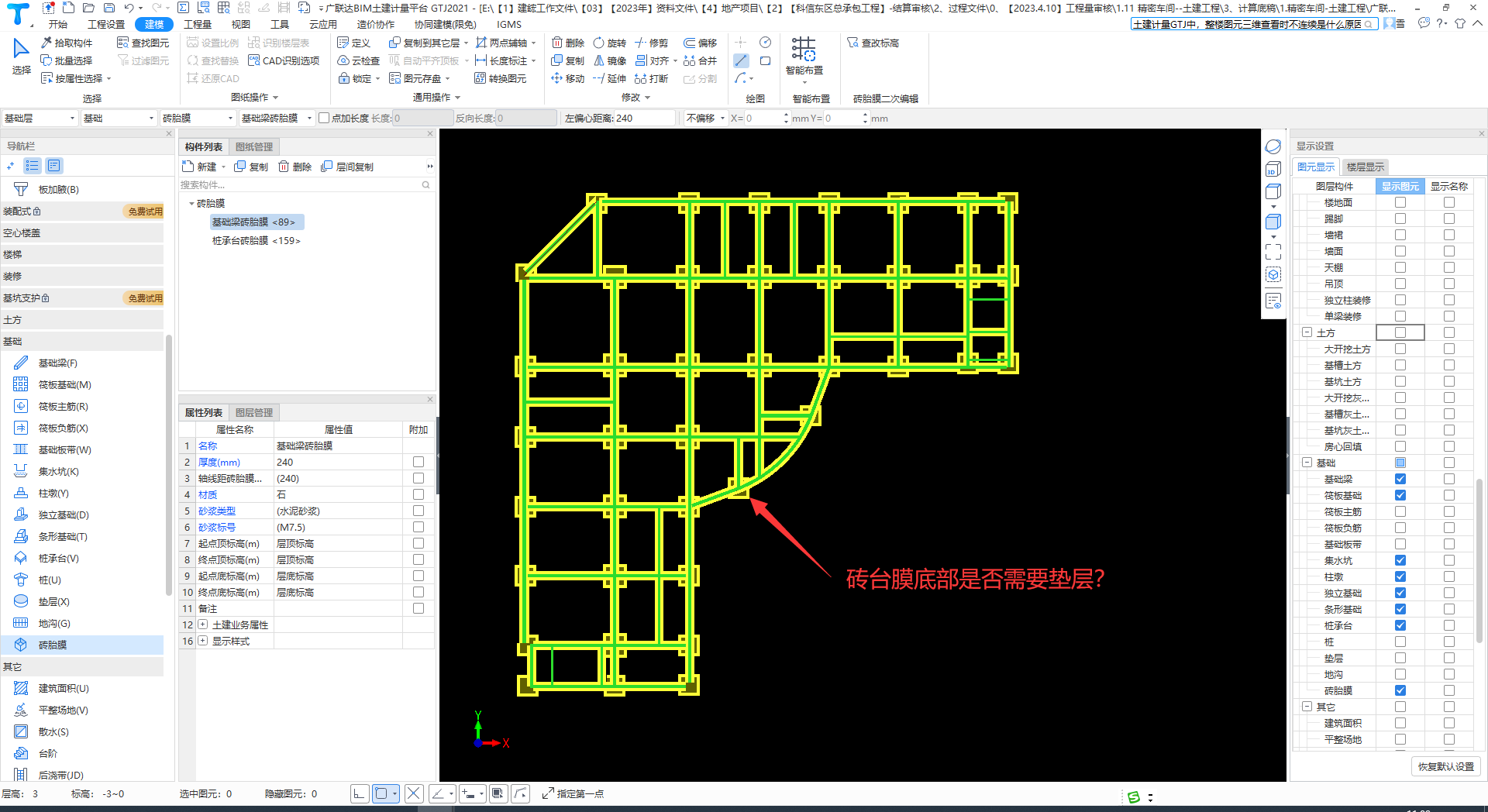Click the 合并 merge tool
Screen dimensions: 1488x812
700,60
